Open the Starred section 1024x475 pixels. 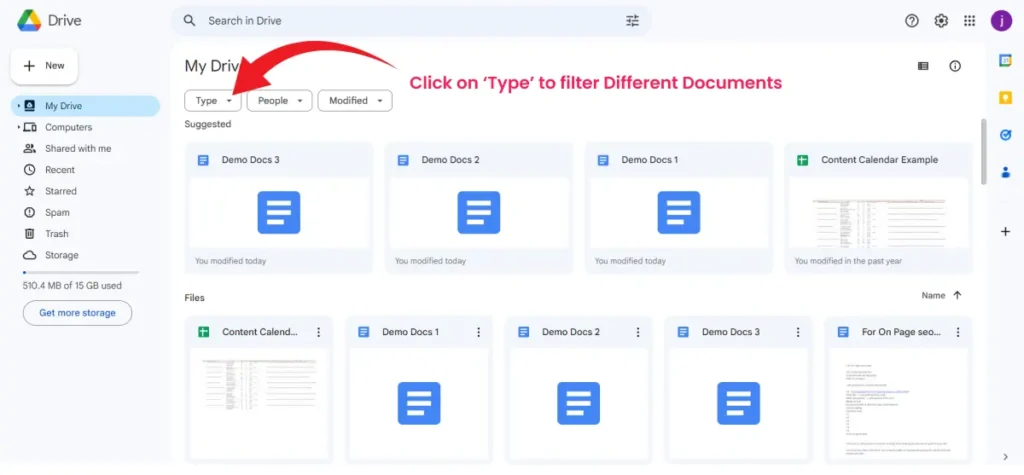(x=60, y=191)
